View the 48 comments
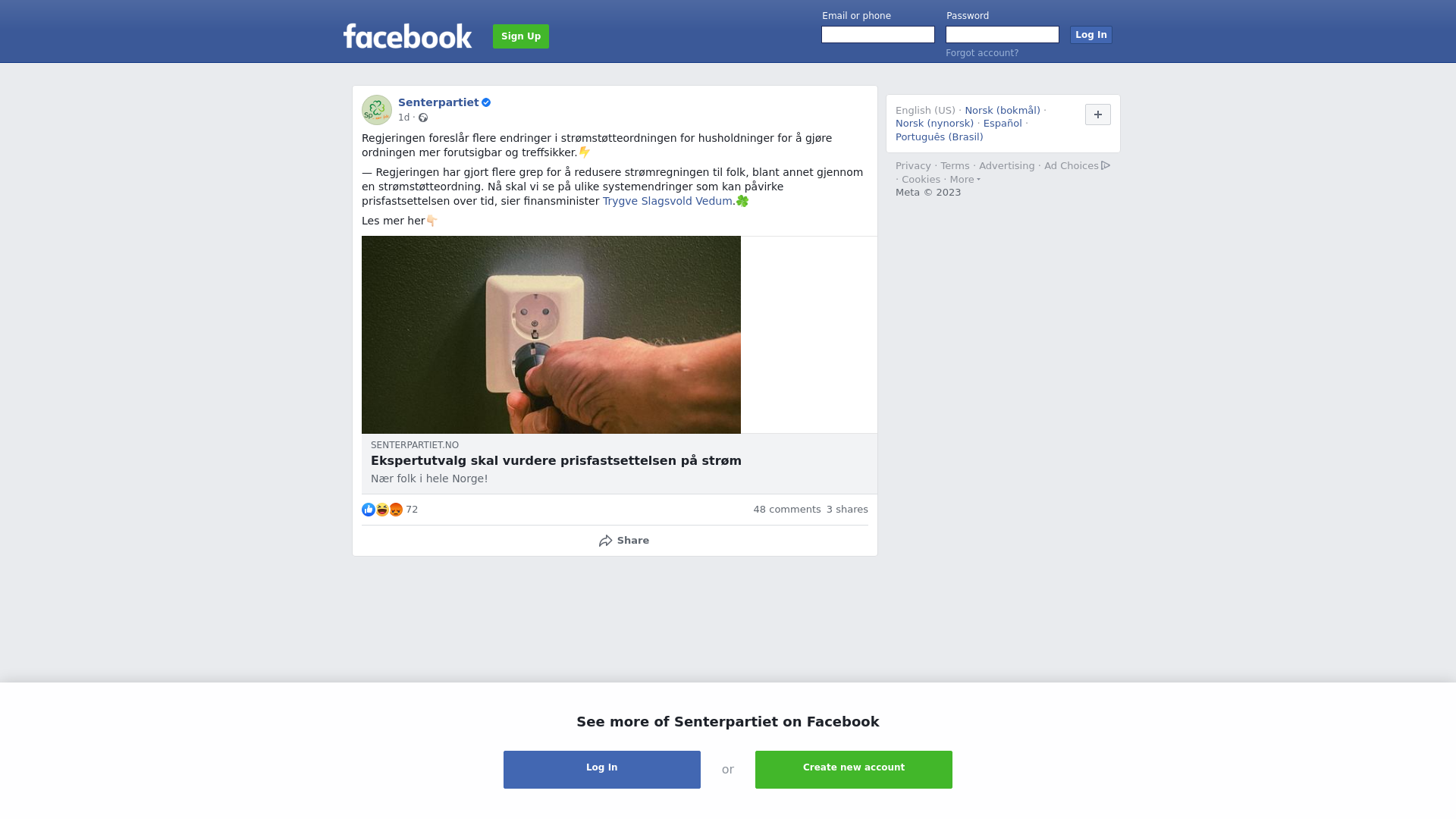Viewport: 1456px width, 819px height. click(x=787, y=510)
